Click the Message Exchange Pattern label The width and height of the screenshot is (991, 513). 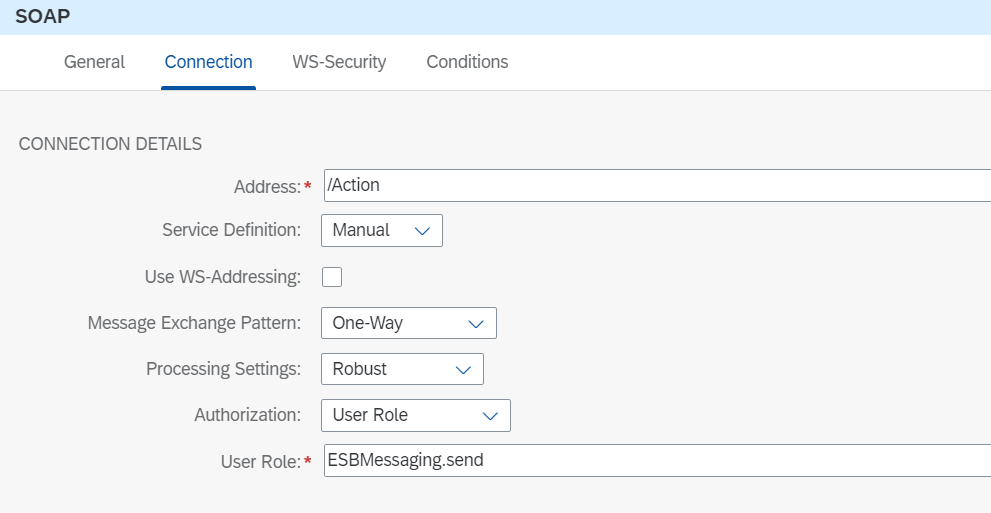(194, 323)
